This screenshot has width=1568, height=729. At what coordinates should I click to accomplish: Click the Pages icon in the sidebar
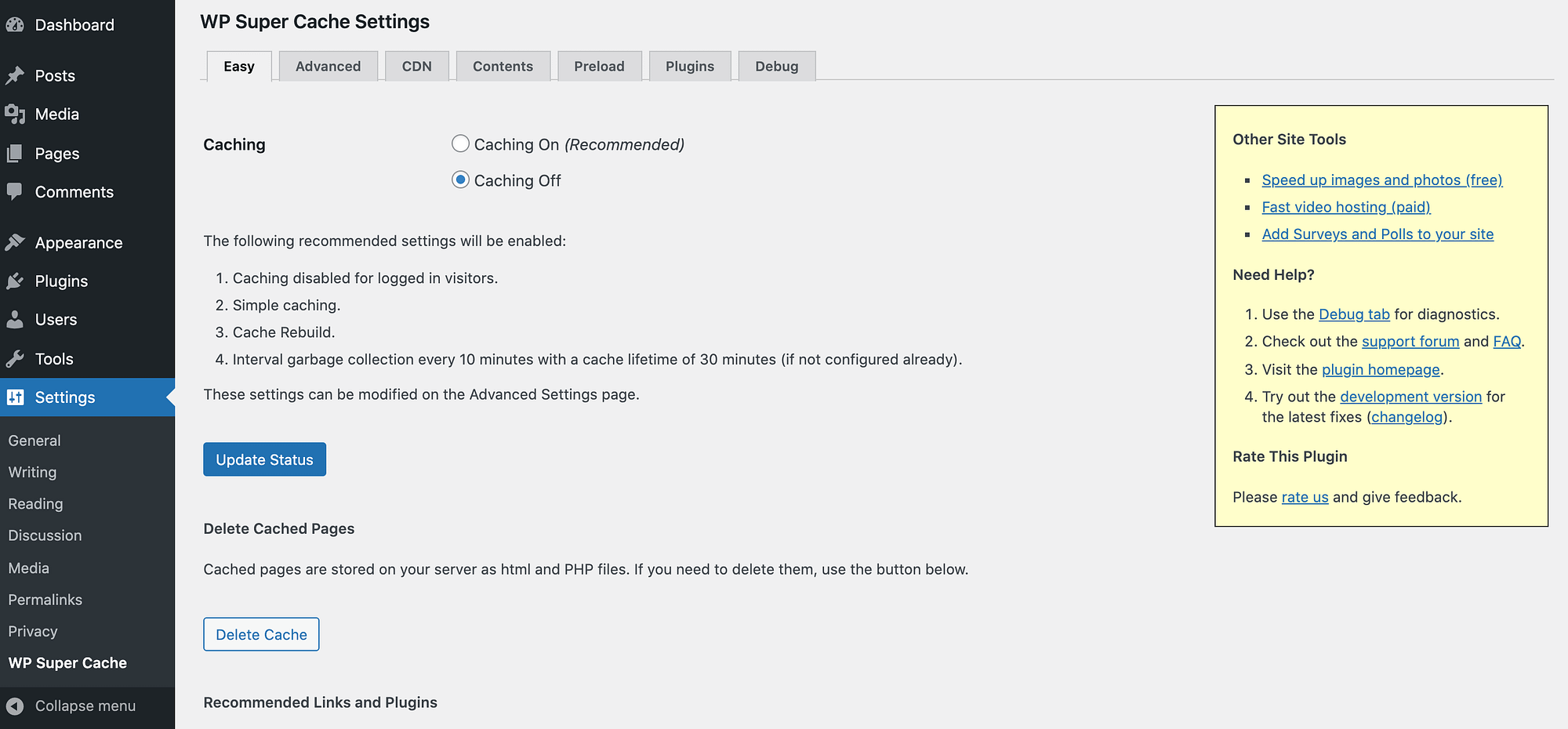click(x=15, y=153)
